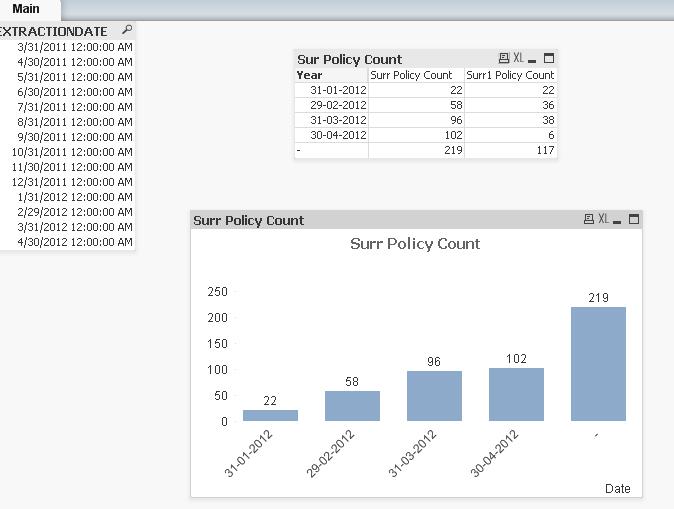The height and width of the screenshot is (509, 674).
Task: Select 9/30/2011 12:00:00 AM extraction date
Action: pos(67,137)
